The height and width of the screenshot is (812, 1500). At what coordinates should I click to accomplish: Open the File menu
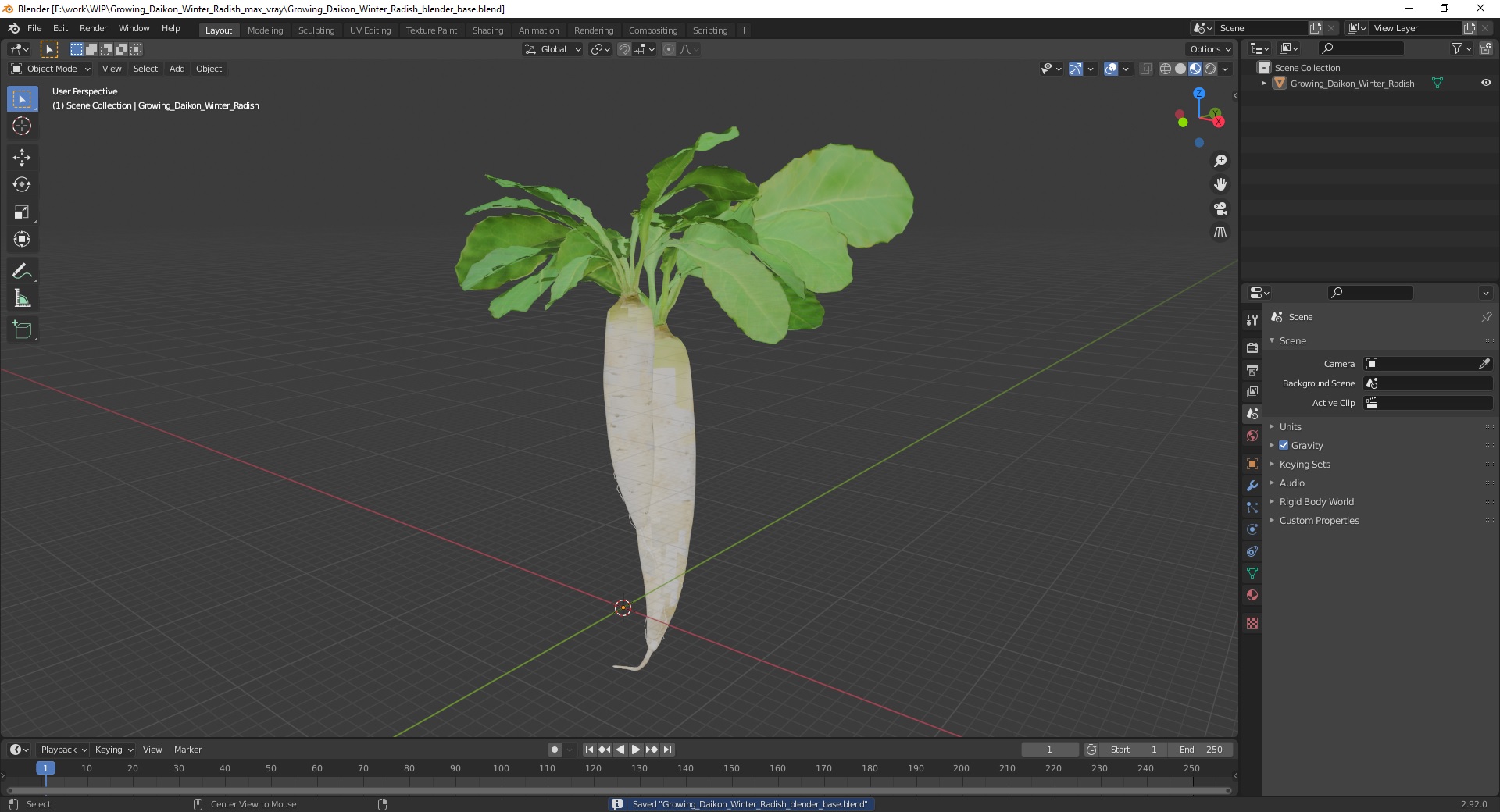point(34,28)
